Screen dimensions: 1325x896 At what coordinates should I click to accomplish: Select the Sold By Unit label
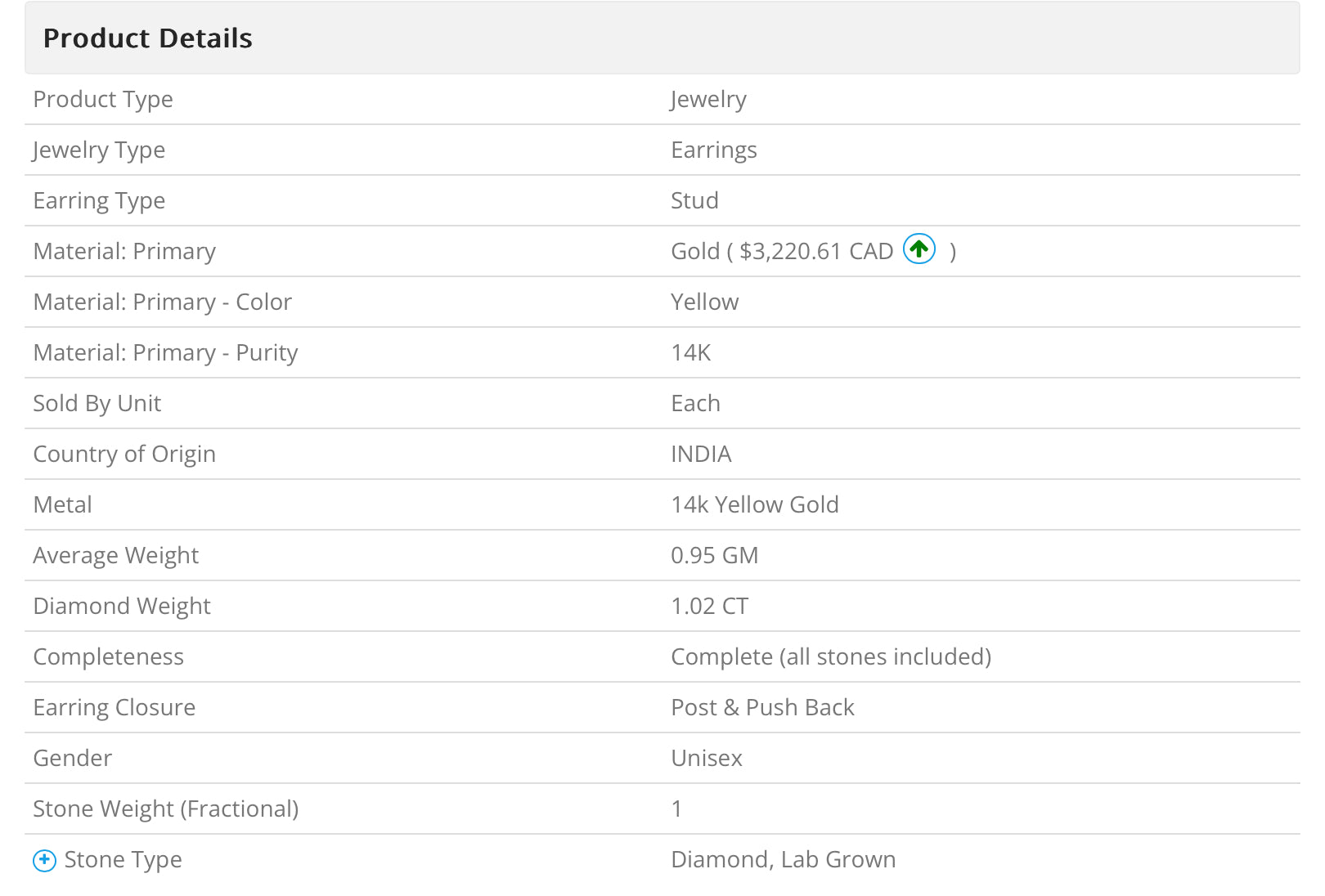point(97,404)
